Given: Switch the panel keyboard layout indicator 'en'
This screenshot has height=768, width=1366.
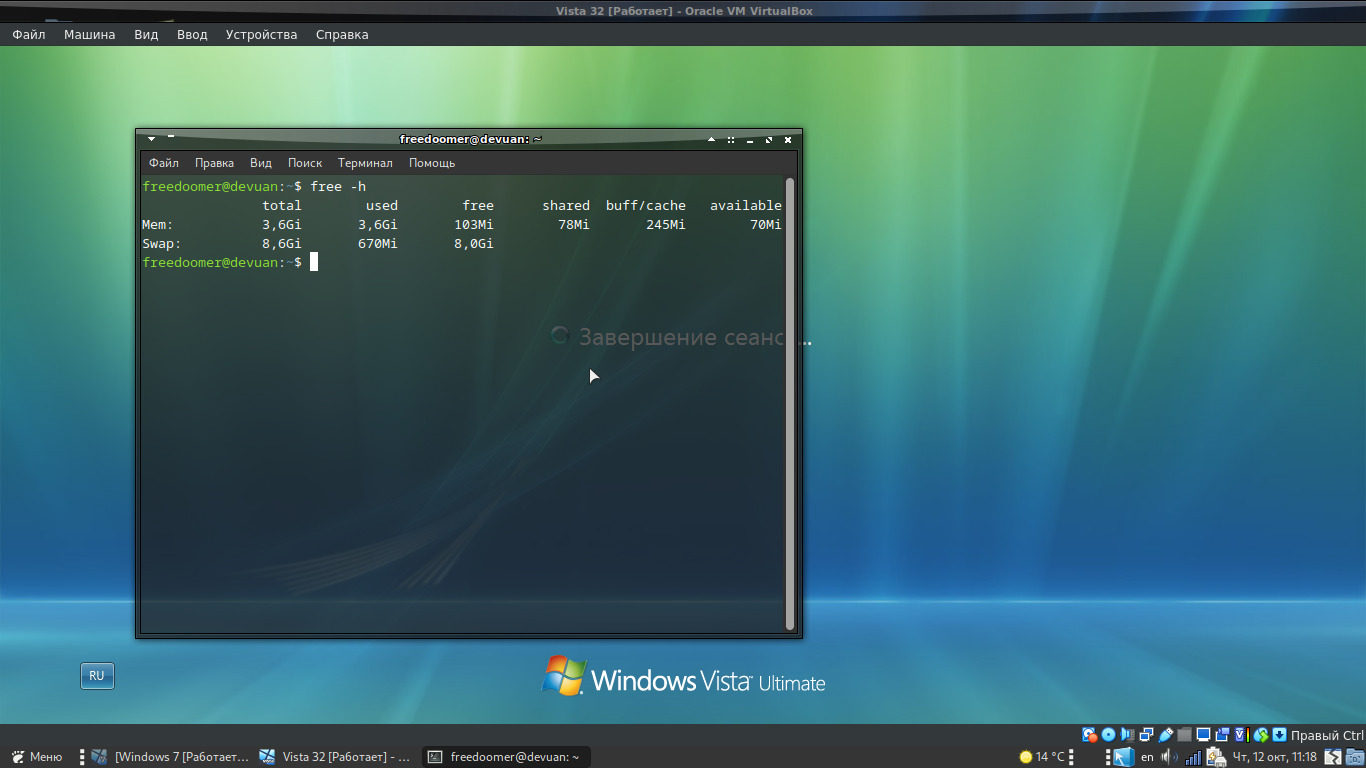Looking at the screenshot, I should pyautogui.click(x=1147, y=757).
